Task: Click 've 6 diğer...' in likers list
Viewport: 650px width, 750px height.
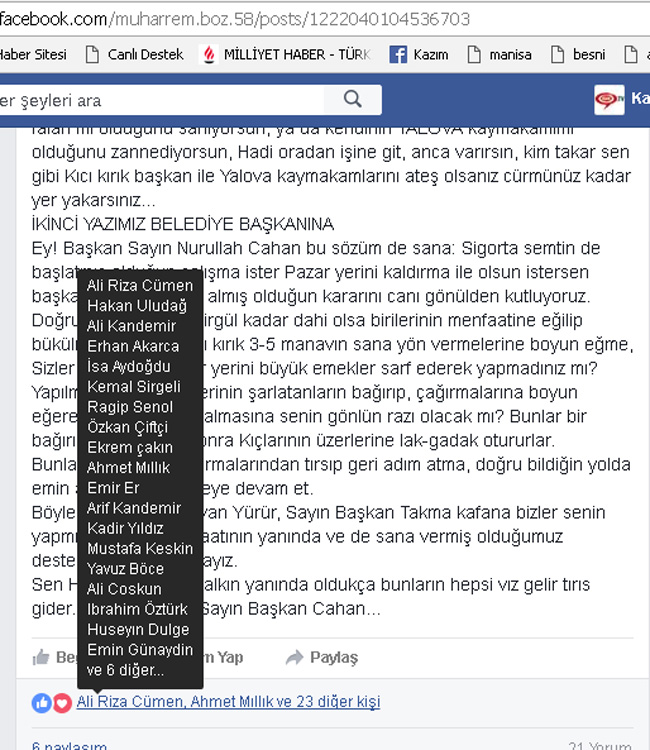Action: coord(125,670)
